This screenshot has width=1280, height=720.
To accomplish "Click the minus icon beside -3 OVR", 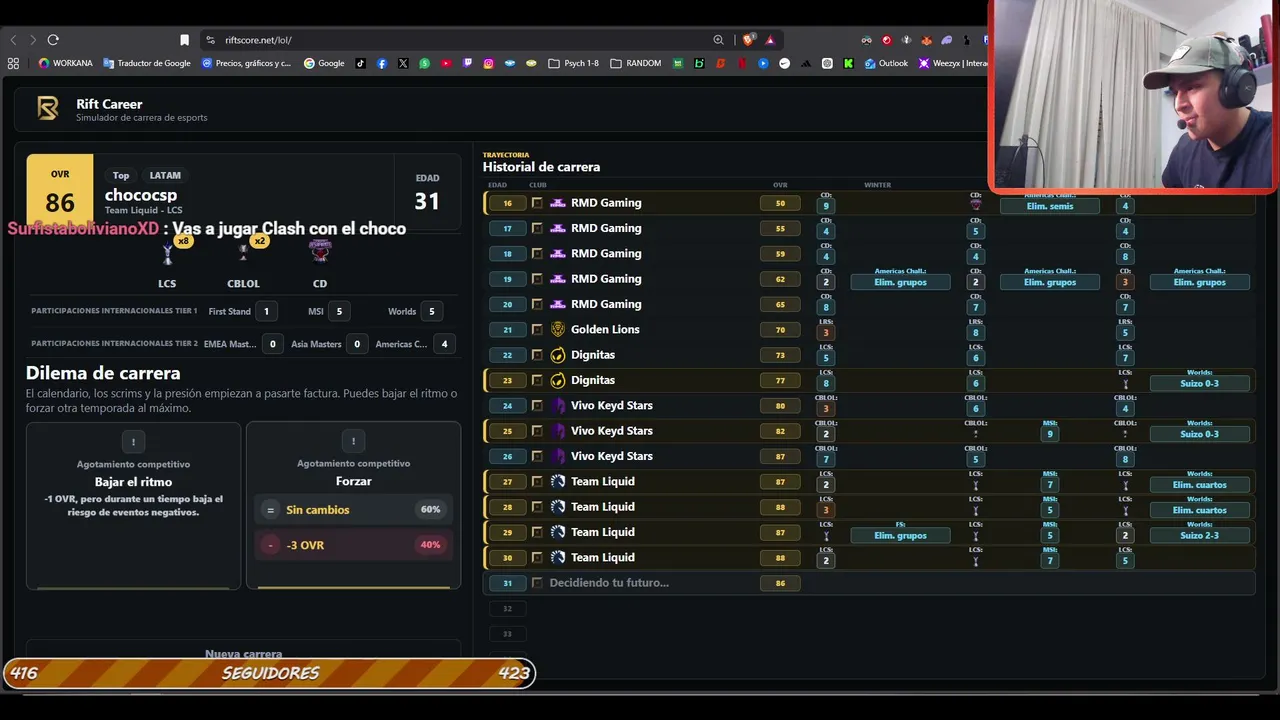I will click(x=270, y=545).
